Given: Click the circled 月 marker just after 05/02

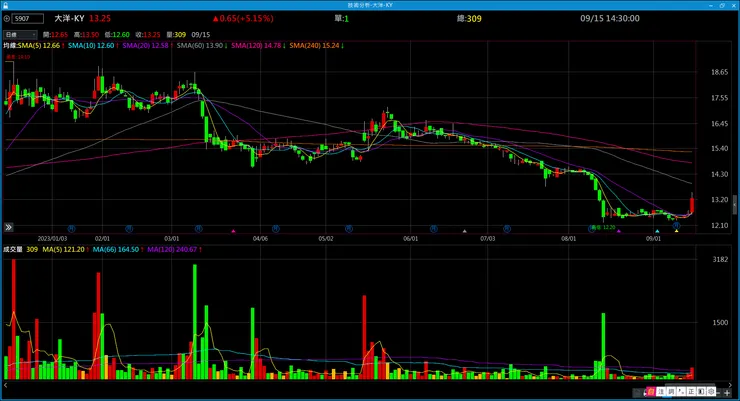Looking at the screenshot, I should click(x=349, y=229).
